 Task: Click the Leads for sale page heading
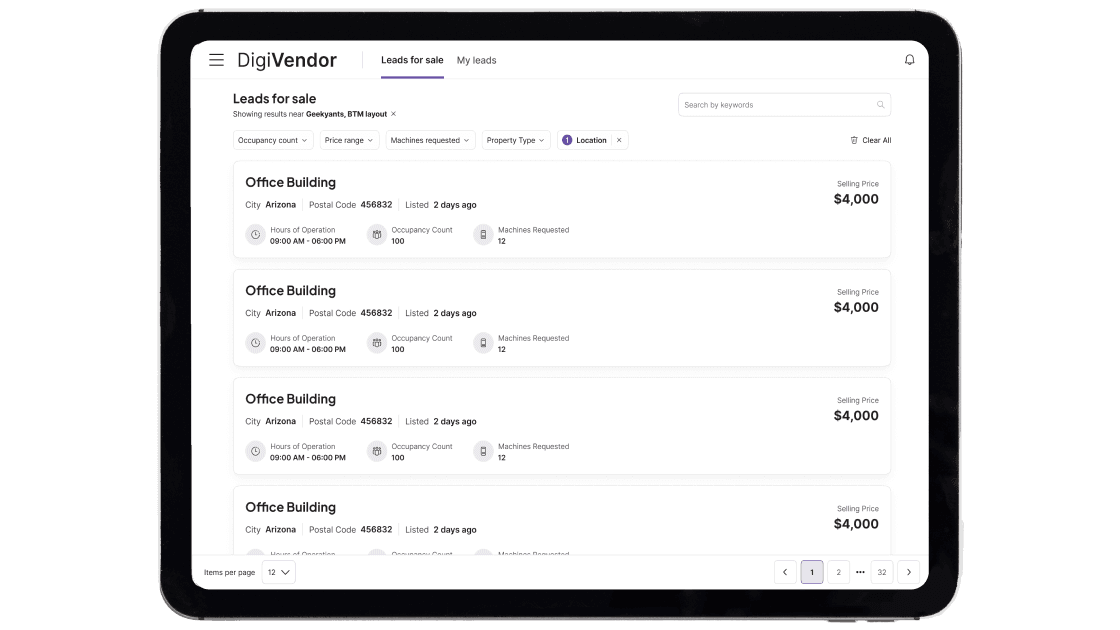pyautogui.click(x=274, y=99)
